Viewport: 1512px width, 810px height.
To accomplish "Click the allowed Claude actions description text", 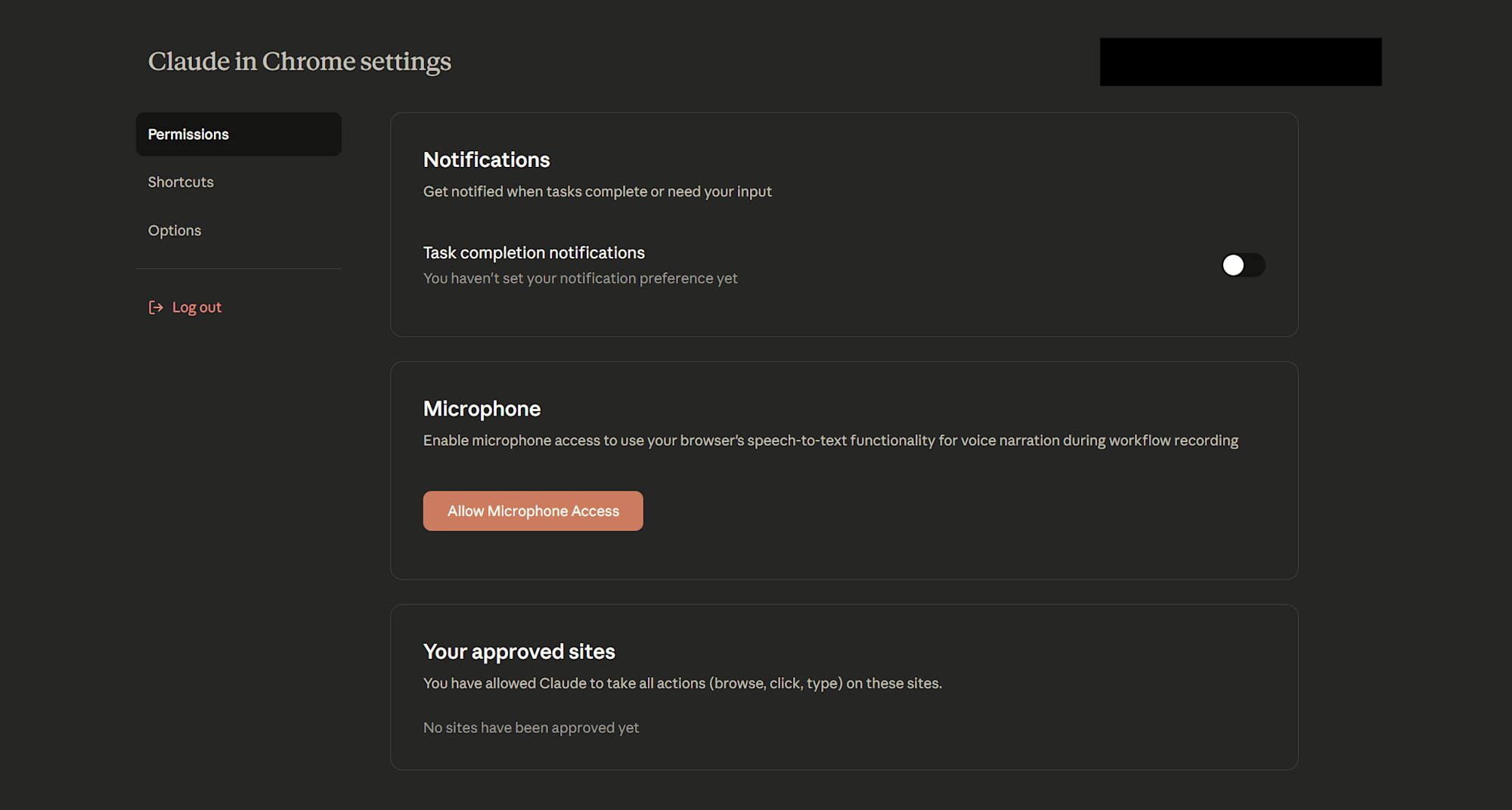I will [x=682, y=684].
